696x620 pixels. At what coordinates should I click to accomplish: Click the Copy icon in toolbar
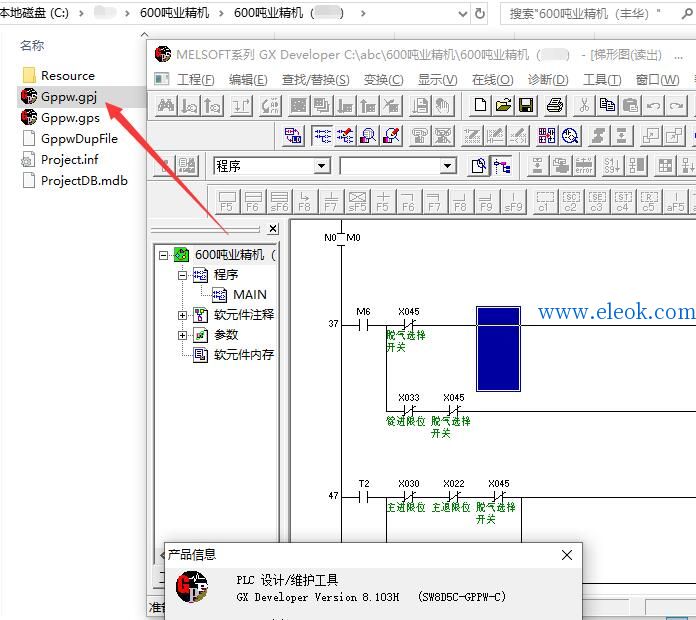coord(607,106)
